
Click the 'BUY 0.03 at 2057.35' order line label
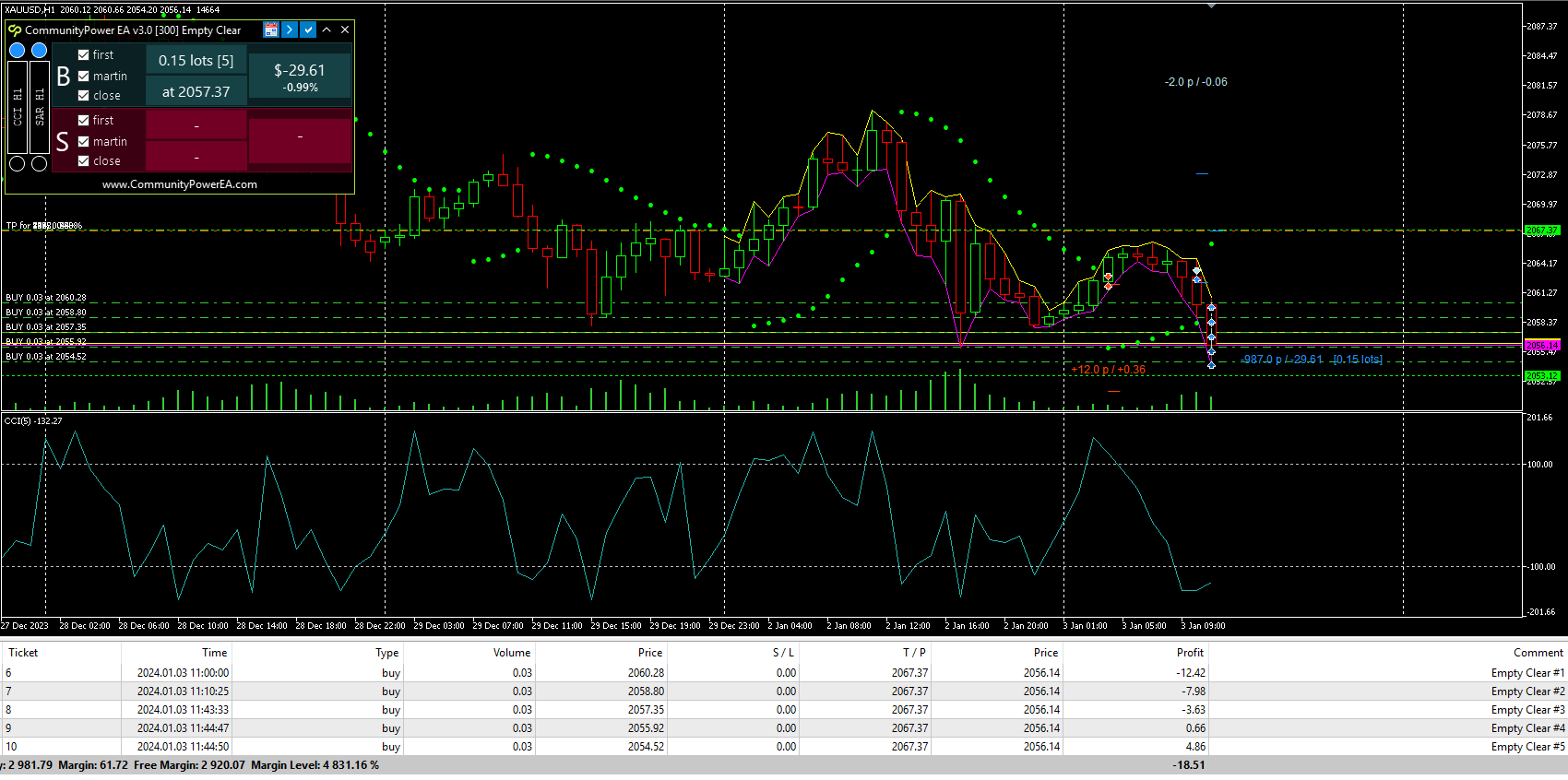pyautogui.click(x=46, y=327)
